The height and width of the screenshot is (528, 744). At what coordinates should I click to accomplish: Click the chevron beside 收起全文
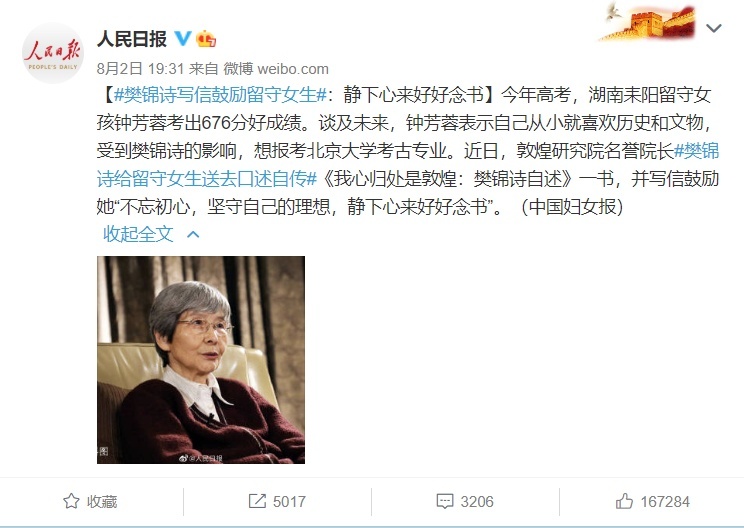tap(193, 234)
